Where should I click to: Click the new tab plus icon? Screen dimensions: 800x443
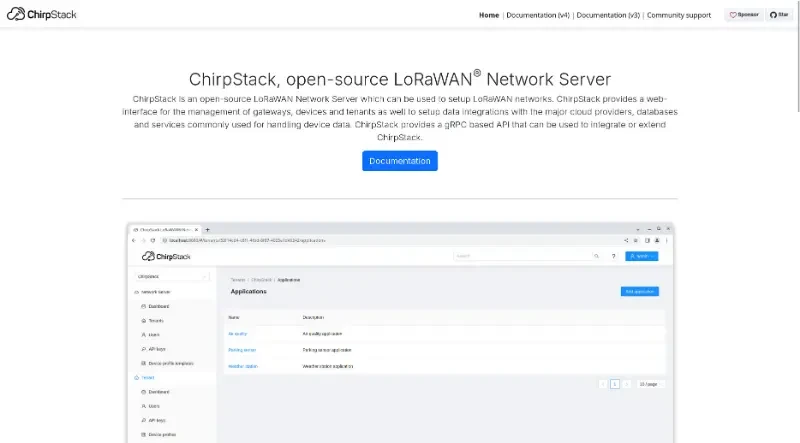(x=208, y=230)
